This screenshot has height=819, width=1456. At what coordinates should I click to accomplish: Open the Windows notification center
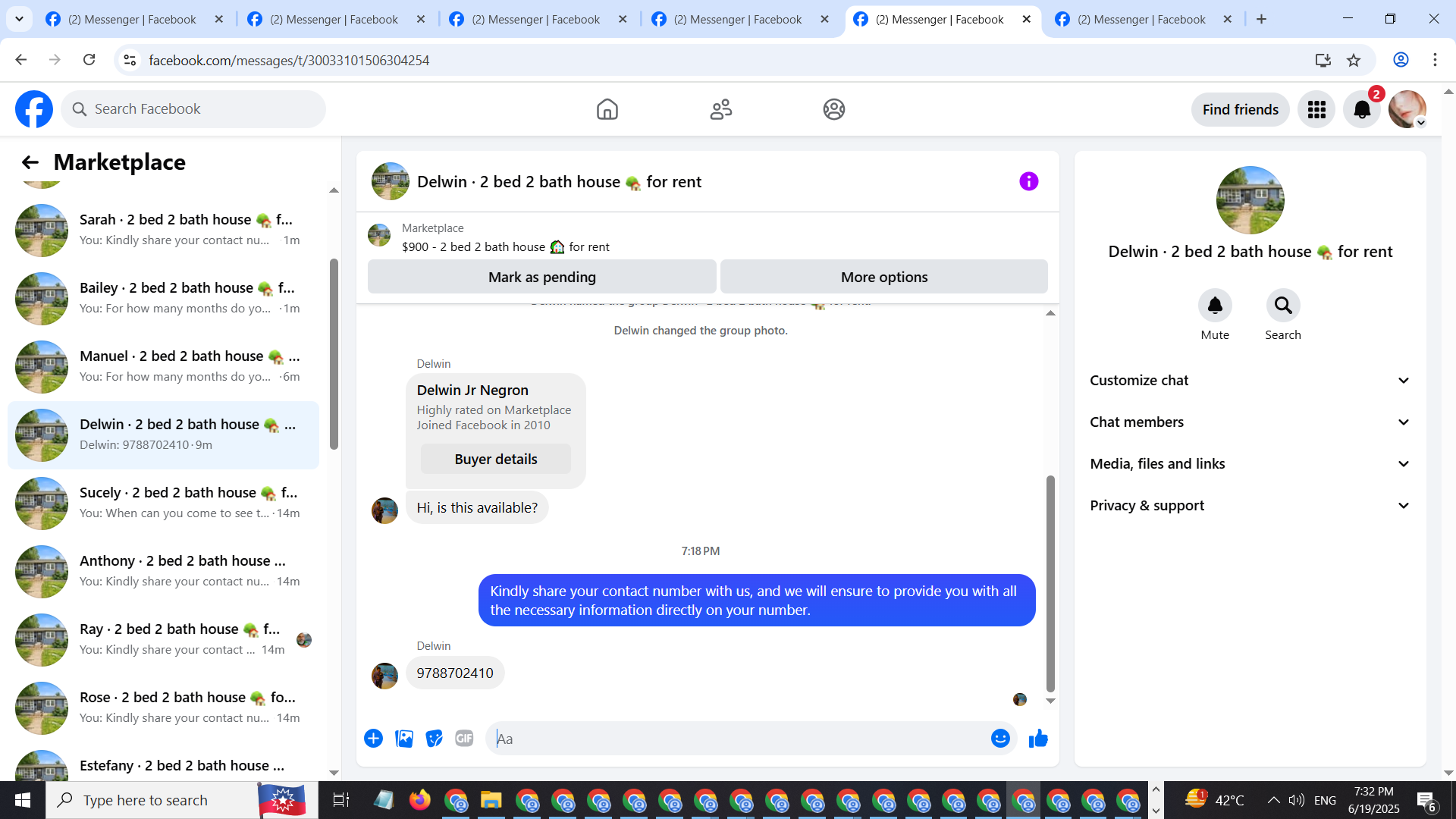[1426, 800]
